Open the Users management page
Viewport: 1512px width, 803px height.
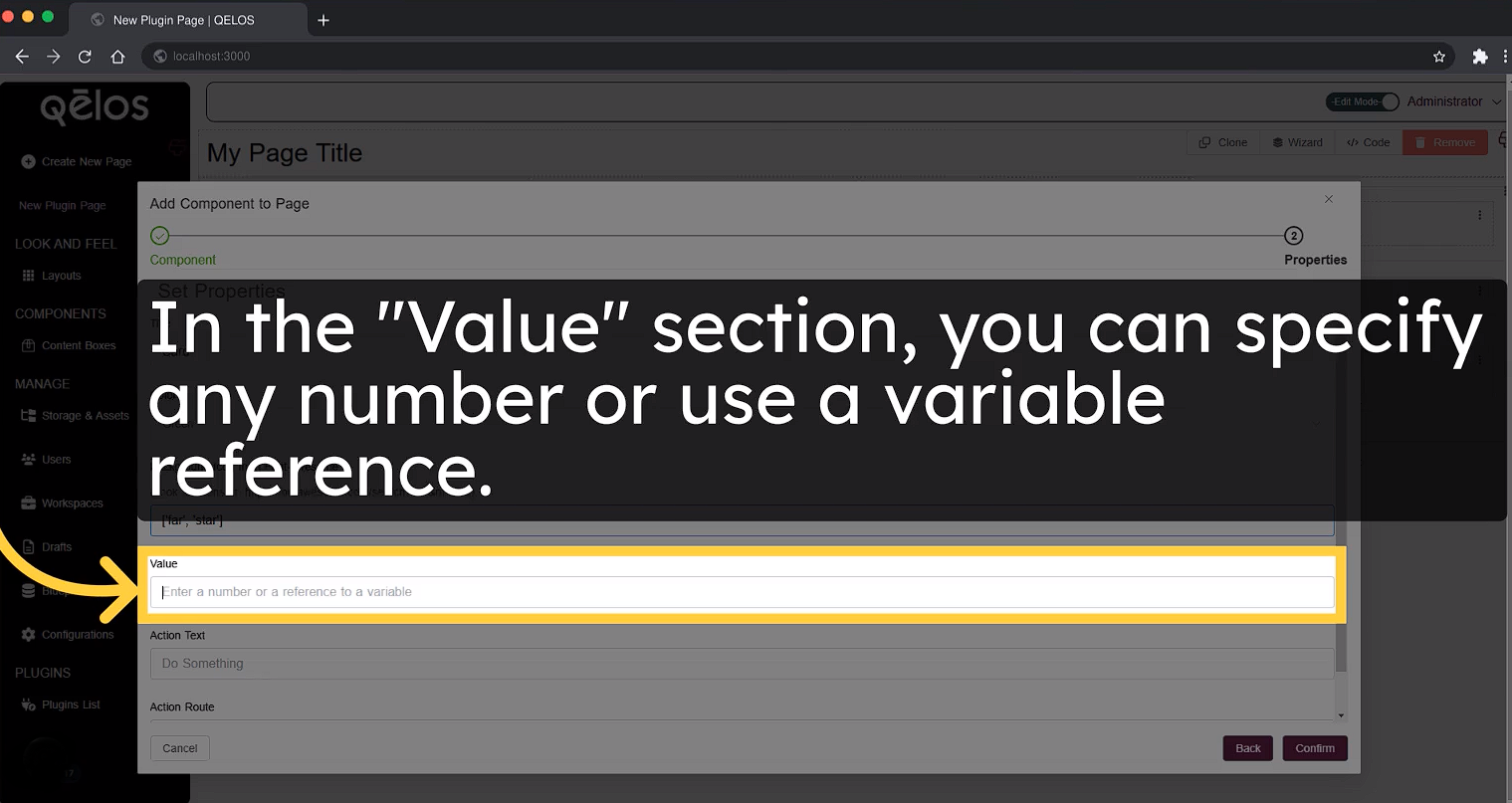click(56, 460)
